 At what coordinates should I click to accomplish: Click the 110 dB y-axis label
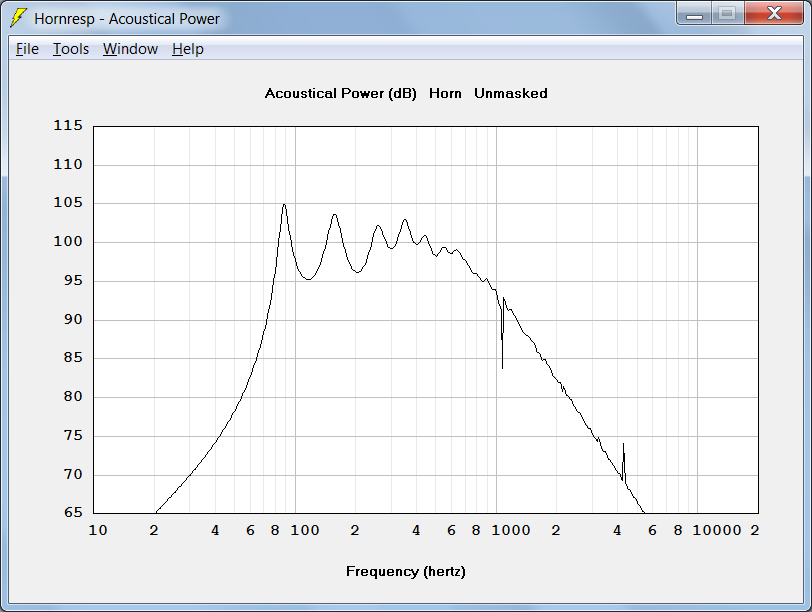click(68, 164)
